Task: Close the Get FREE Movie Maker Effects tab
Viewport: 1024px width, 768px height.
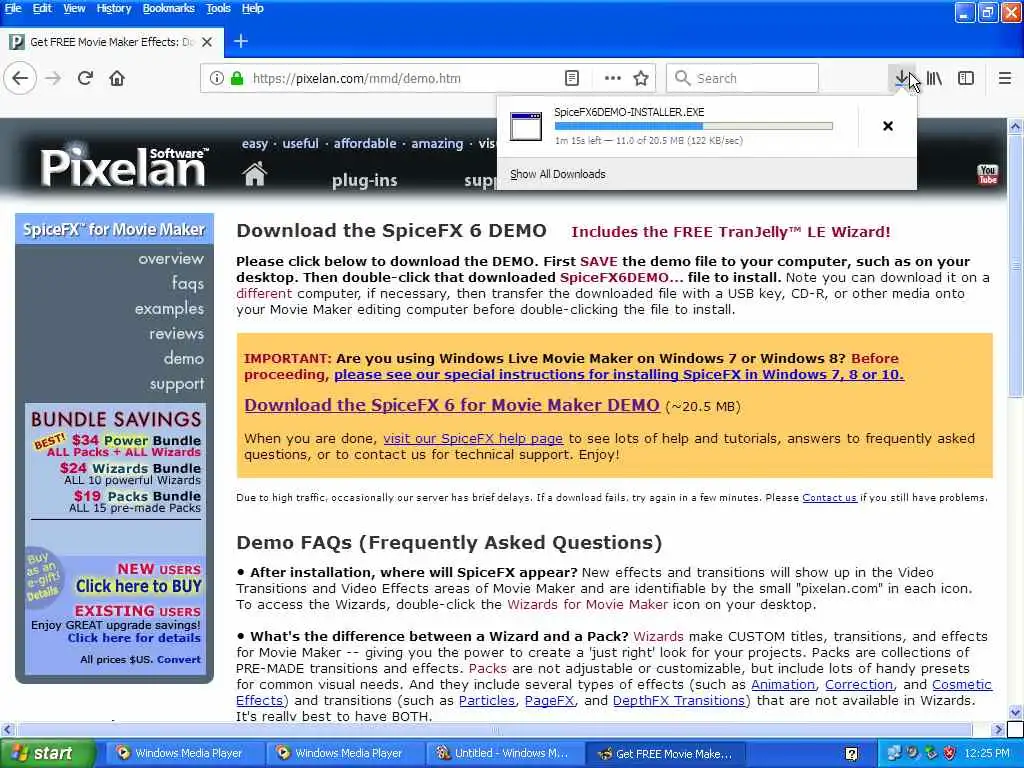Action: point(207,42)
